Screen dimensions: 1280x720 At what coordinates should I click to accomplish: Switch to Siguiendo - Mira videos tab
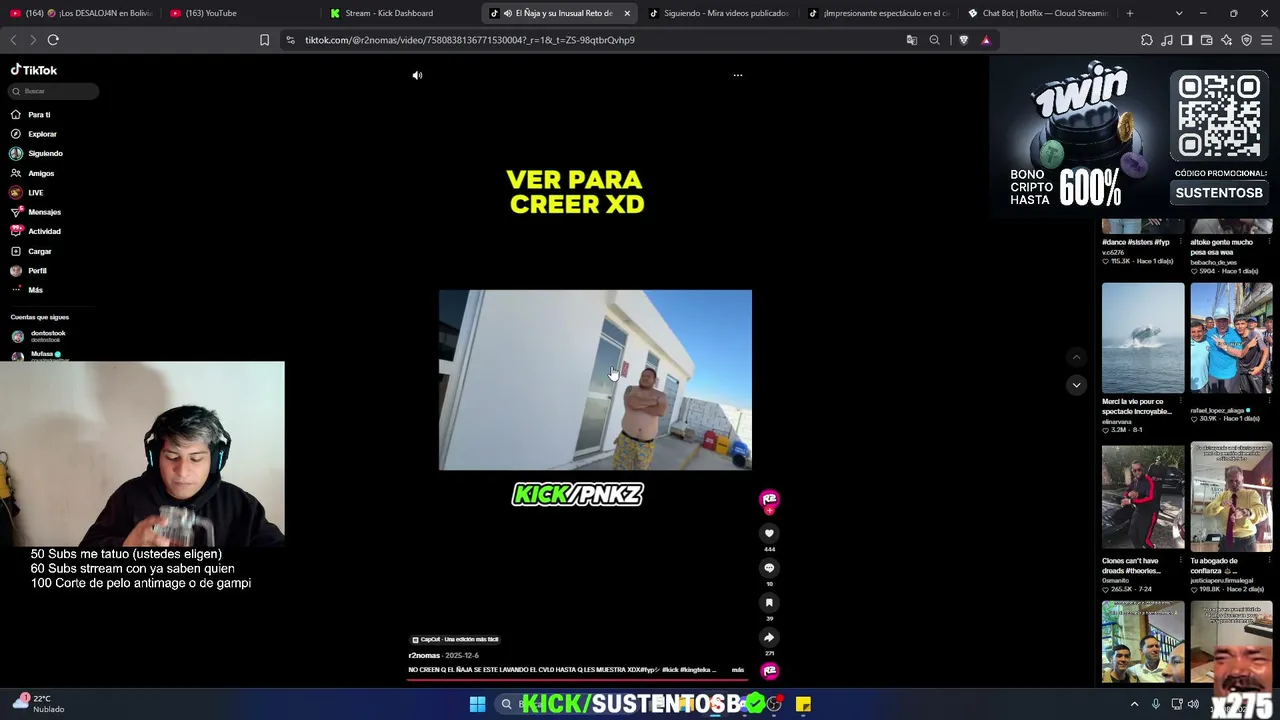click(720, 13)
